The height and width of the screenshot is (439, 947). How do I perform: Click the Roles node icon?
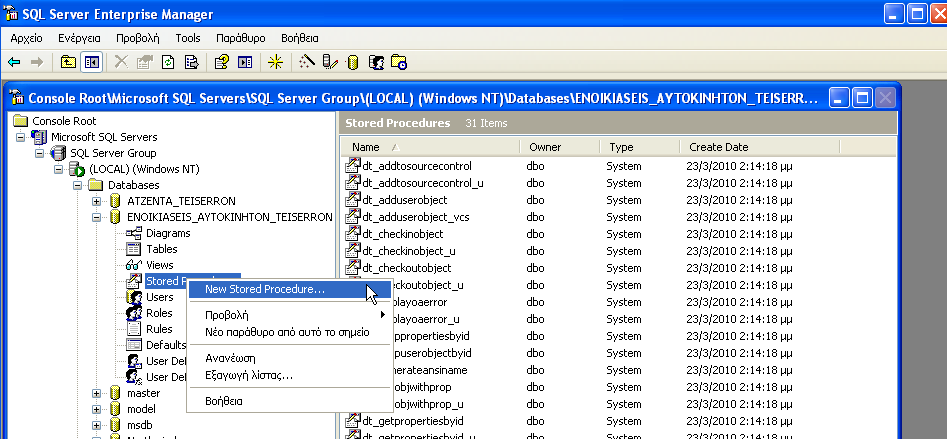coord(134,313)
